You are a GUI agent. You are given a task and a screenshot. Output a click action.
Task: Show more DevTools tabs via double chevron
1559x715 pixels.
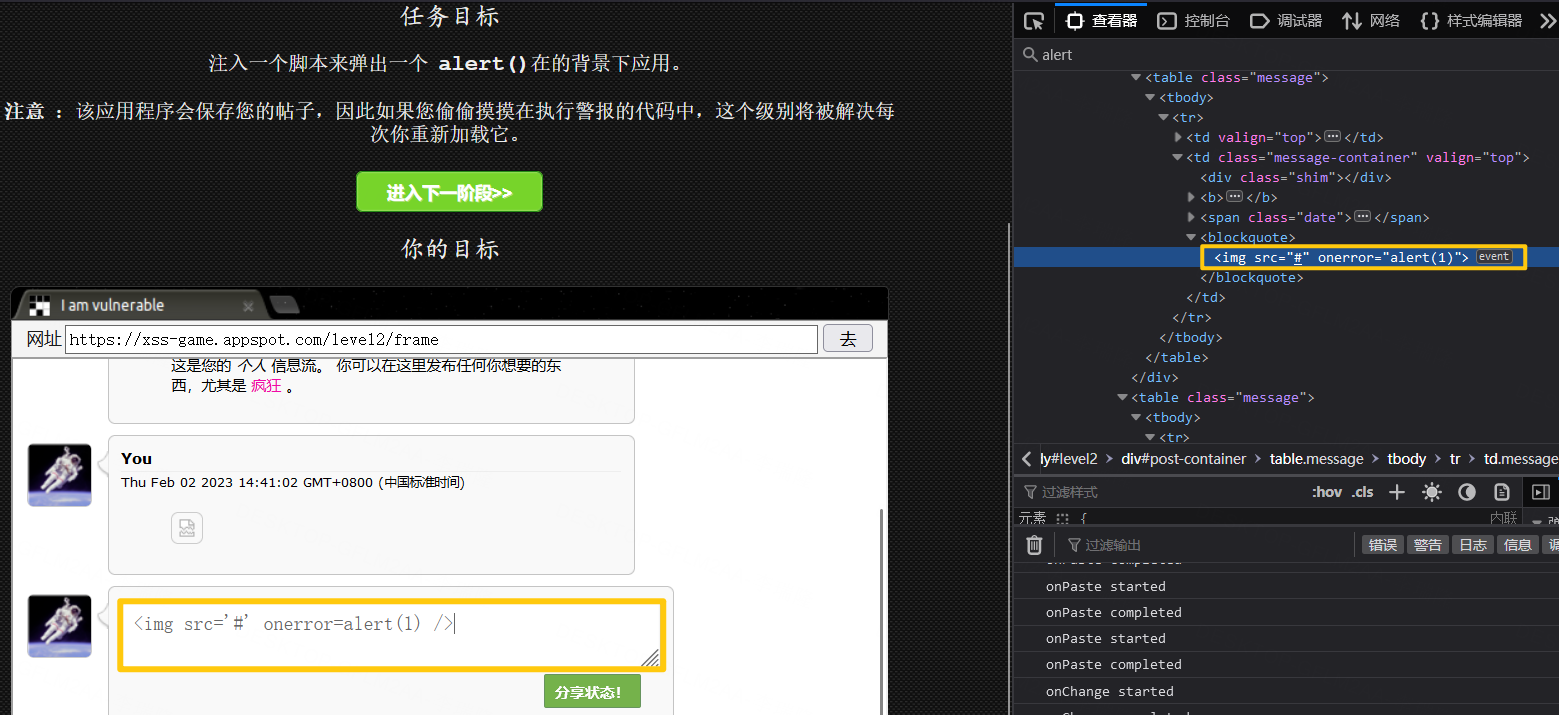pos(1547,21)
